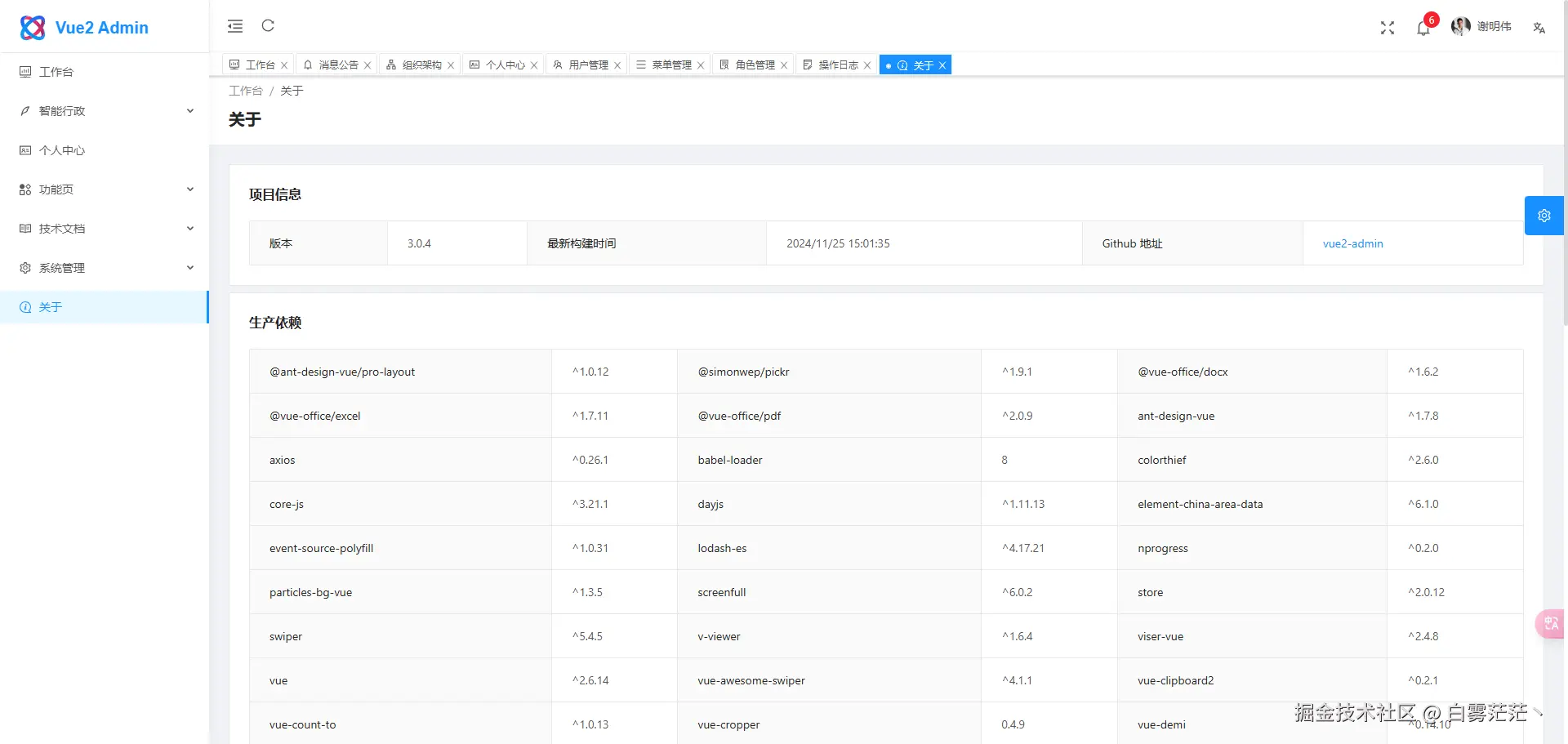Click the event-source-polyfill dependency cell
The height and width of the screenshot is (744, 1568).
click(400, 548)
